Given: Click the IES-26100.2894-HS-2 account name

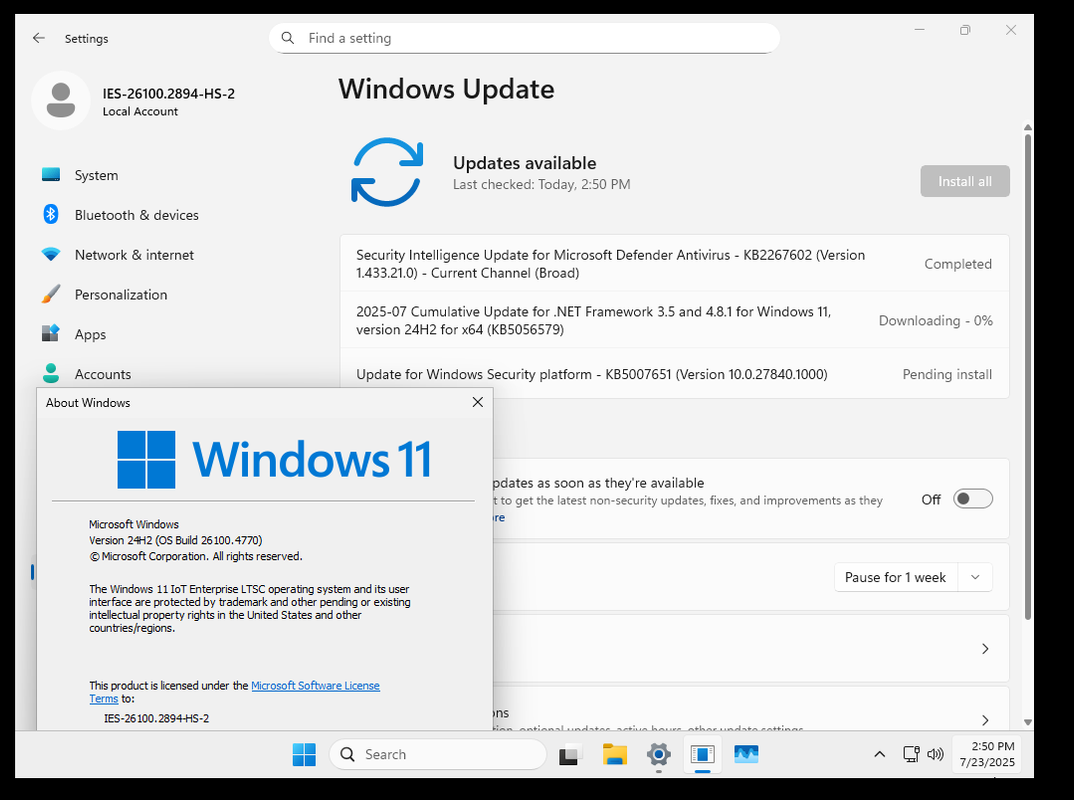Looking at the screenshot, I should tap(168, 94).
